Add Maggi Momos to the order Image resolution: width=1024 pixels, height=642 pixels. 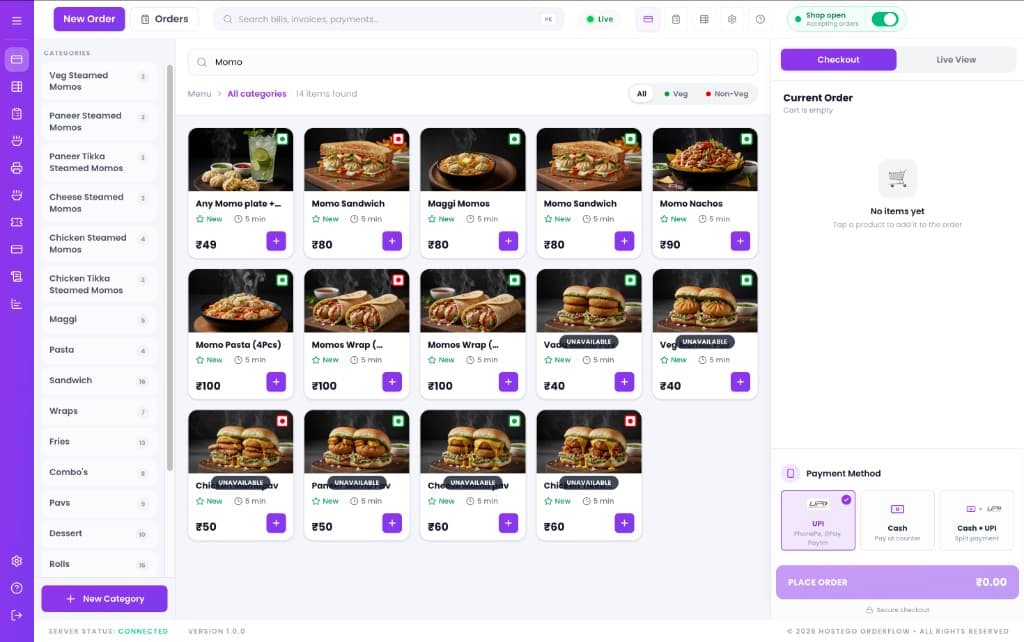coord(508,241)
